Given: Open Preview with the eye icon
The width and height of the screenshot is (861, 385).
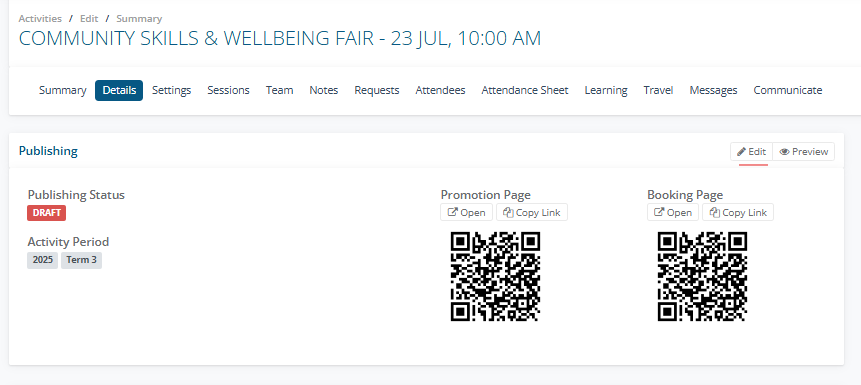Looking at the screenshot, I should coord(803,152).
